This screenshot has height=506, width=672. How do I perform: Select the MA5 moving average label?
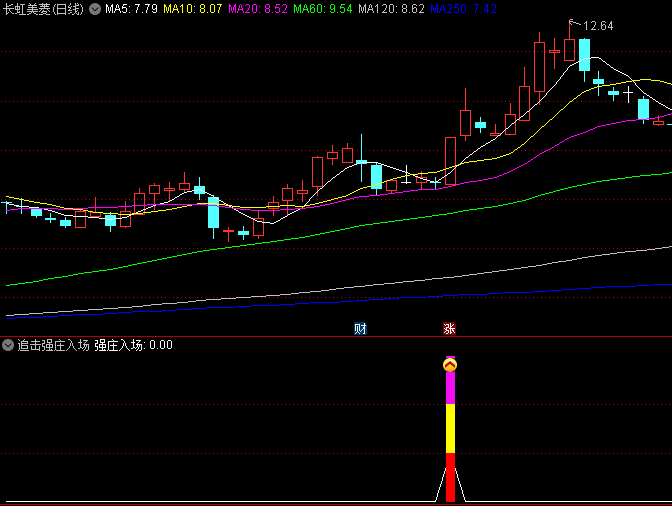(131, 8)
